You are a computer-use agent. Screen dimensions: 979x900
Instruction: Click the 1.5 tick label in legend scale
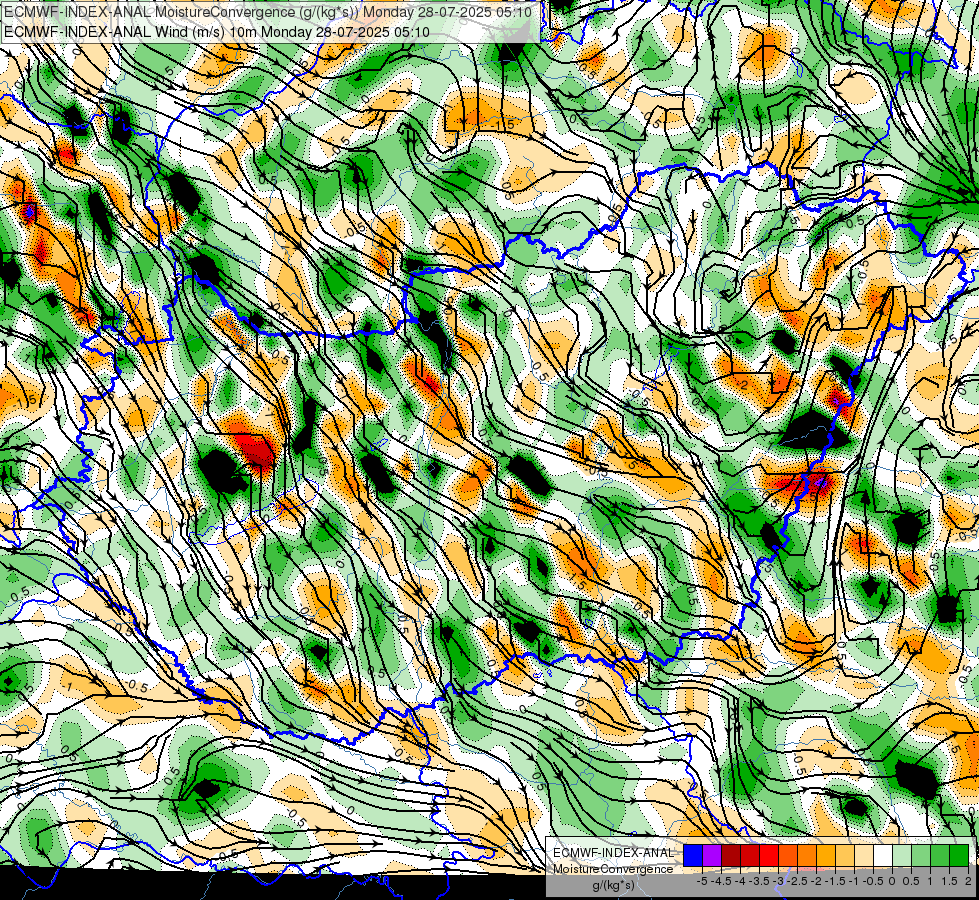coord(950,881)
